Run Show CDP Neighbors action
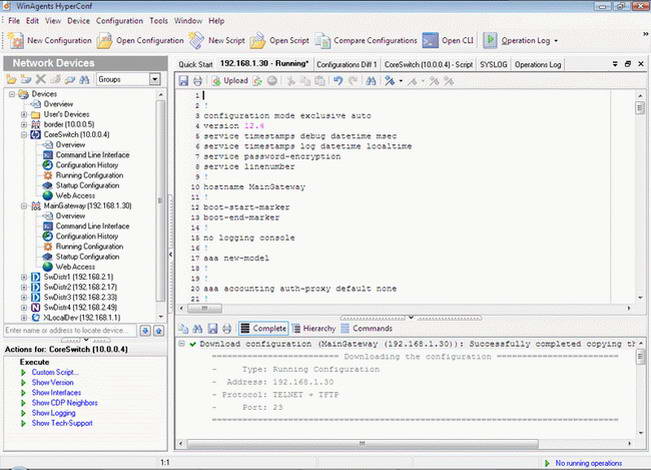This screenshot has height=470, width=651. tap(65, 403)
